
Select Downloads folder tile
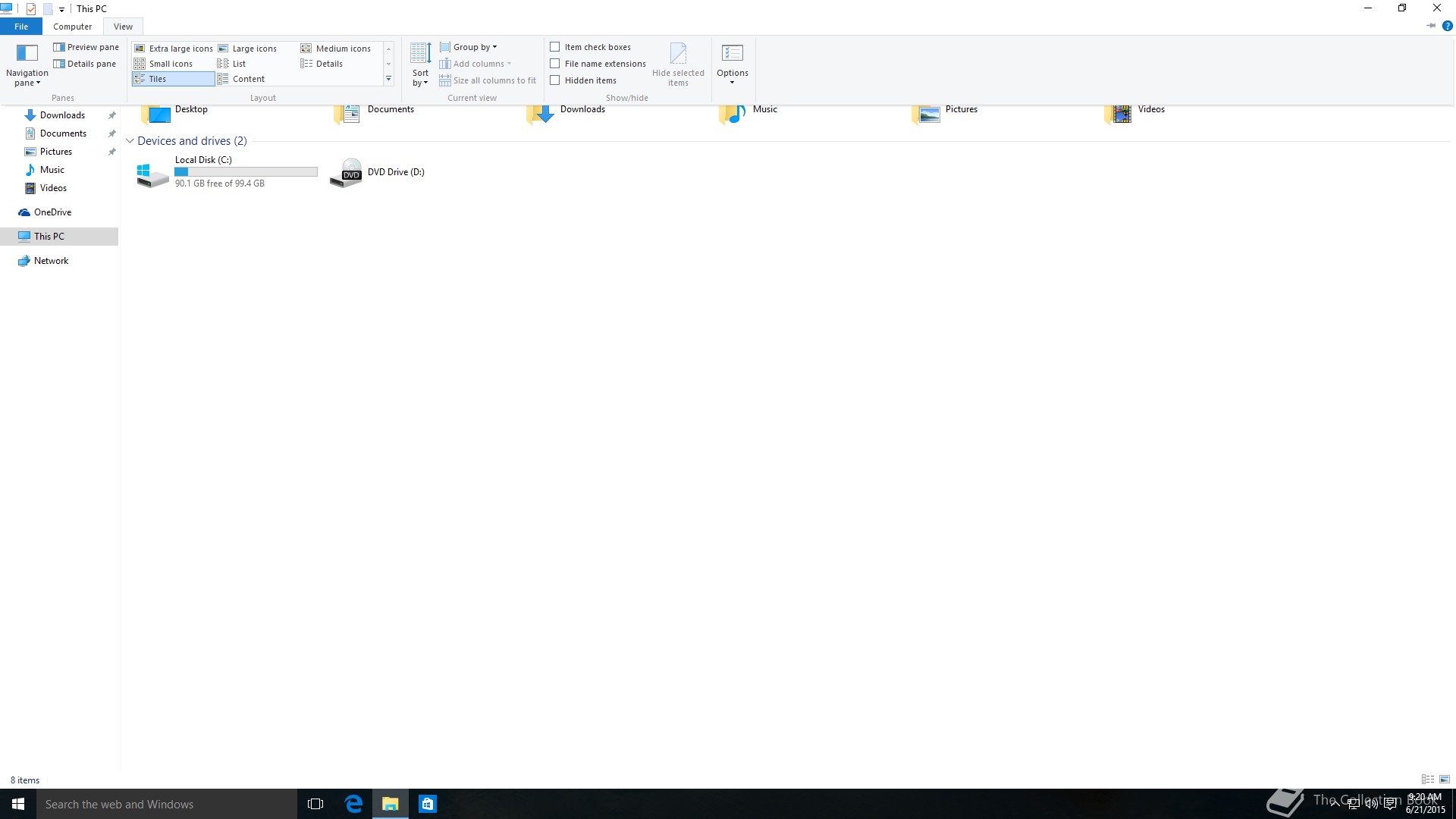pos(566,114)
